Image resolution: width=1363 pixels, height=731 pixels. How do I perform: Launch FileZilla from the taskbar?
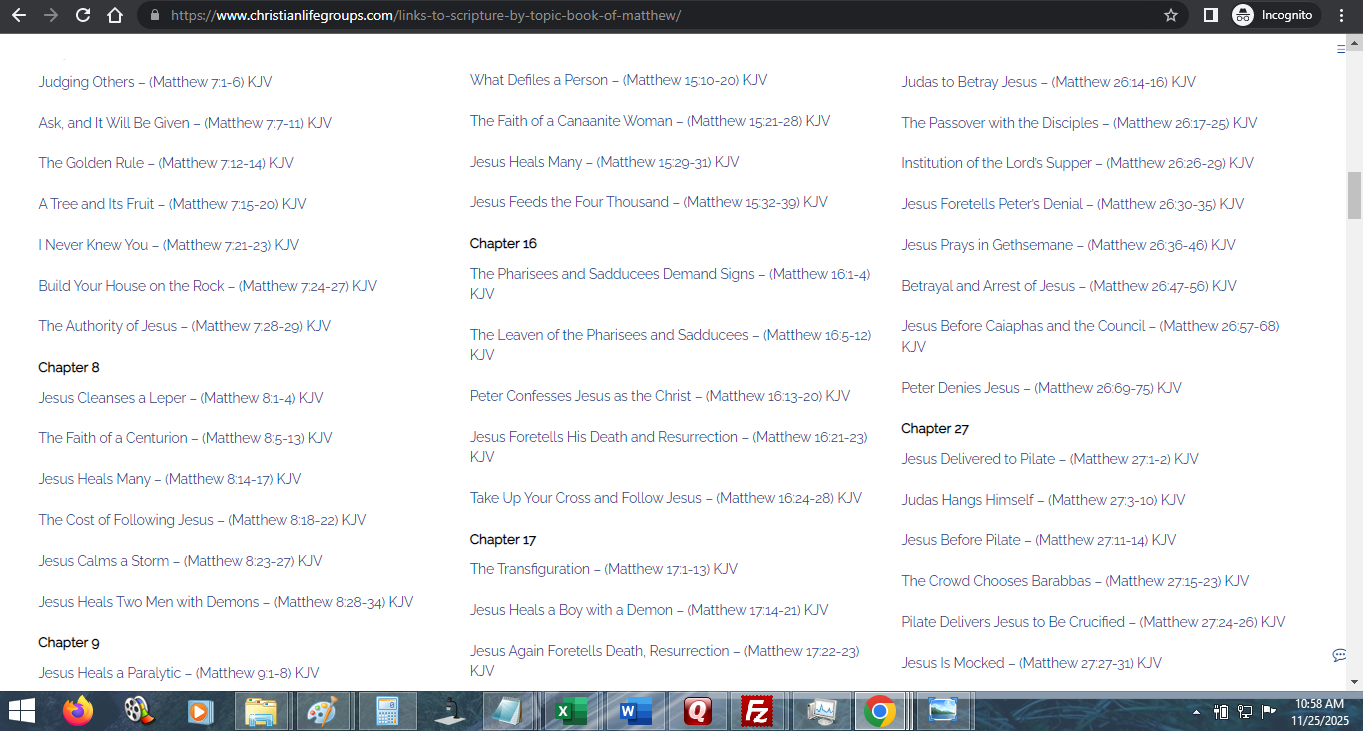click(755, 712)
